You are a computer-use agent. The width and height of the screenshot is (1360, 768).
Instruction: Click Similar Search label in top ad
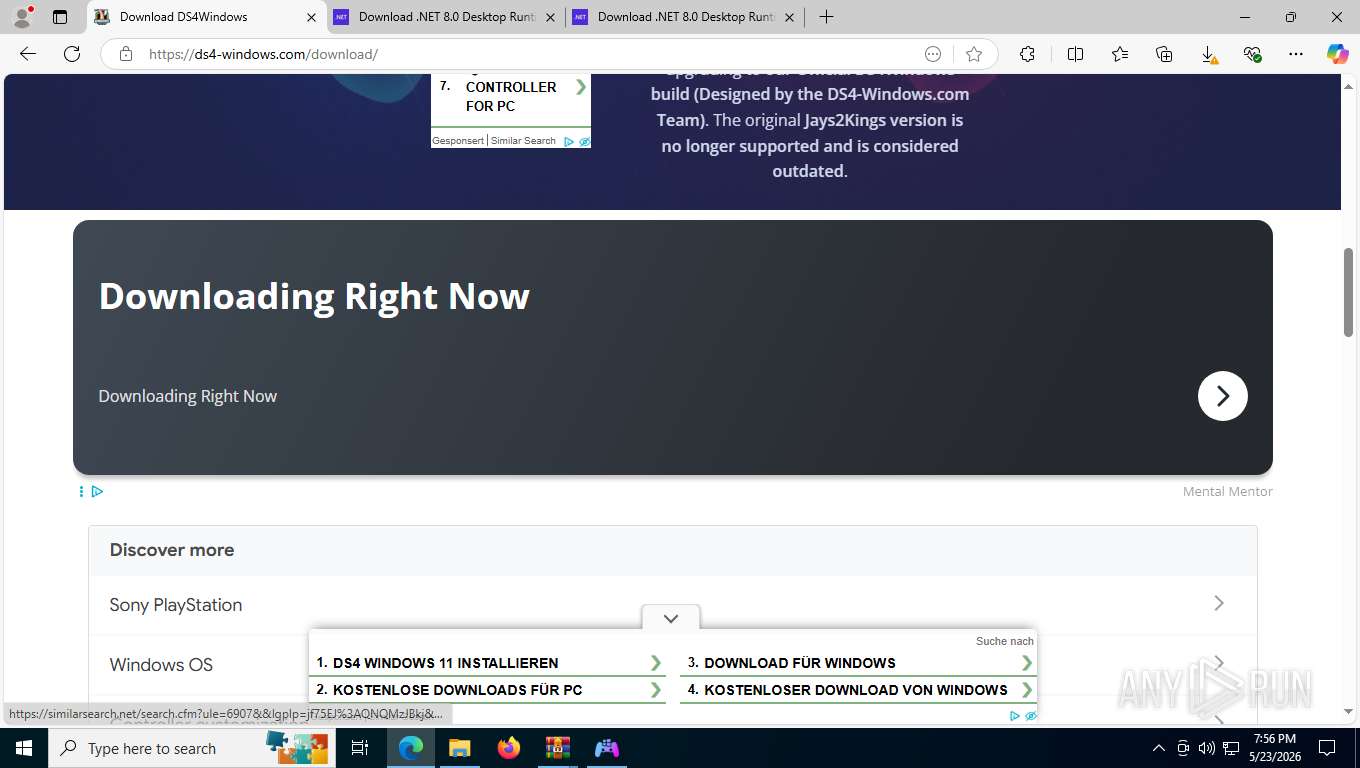click(x=523, y=141)
